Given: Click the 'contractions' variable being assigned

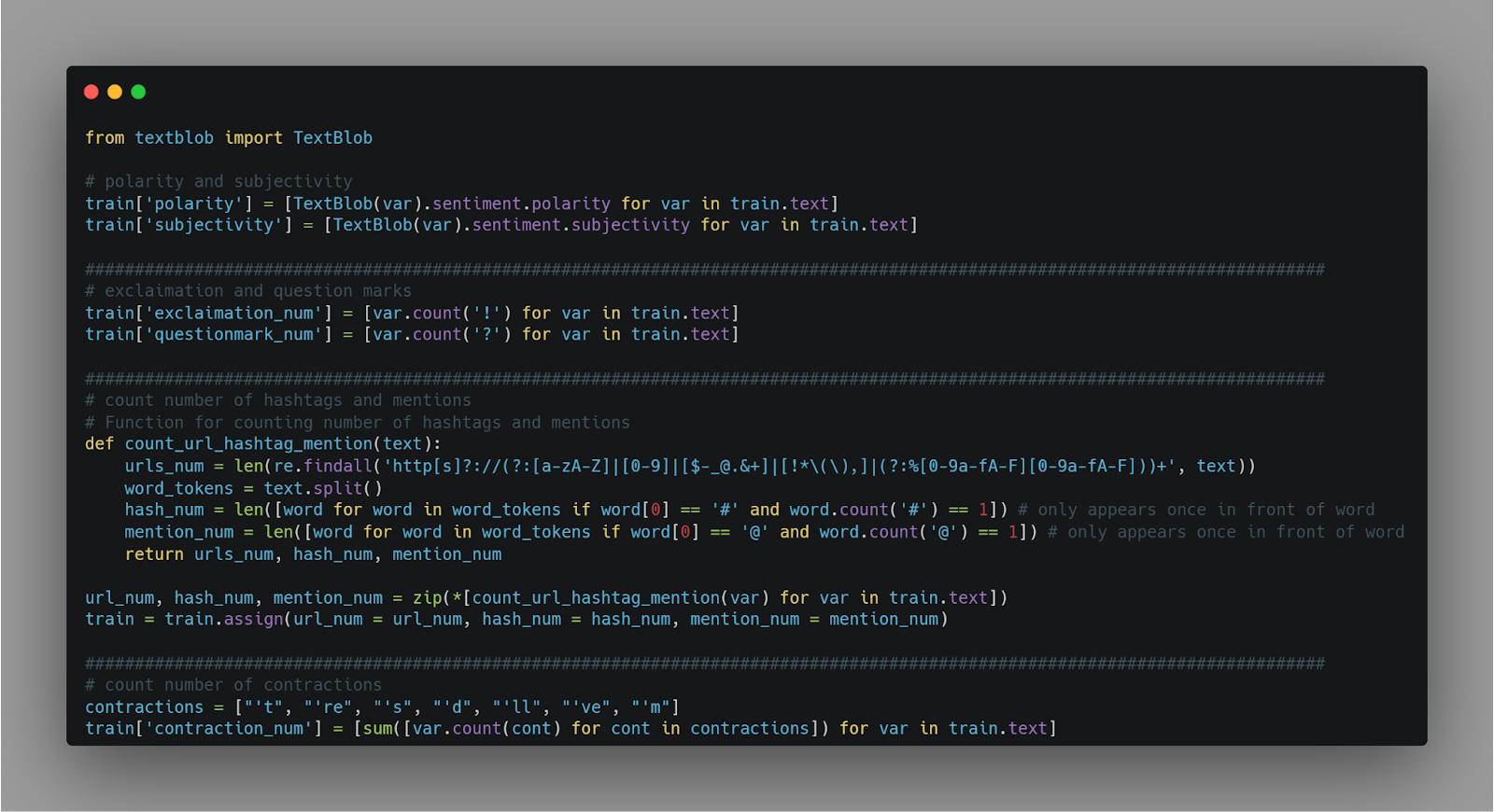Looking at the screenshot, I should [x=144, y=707].
